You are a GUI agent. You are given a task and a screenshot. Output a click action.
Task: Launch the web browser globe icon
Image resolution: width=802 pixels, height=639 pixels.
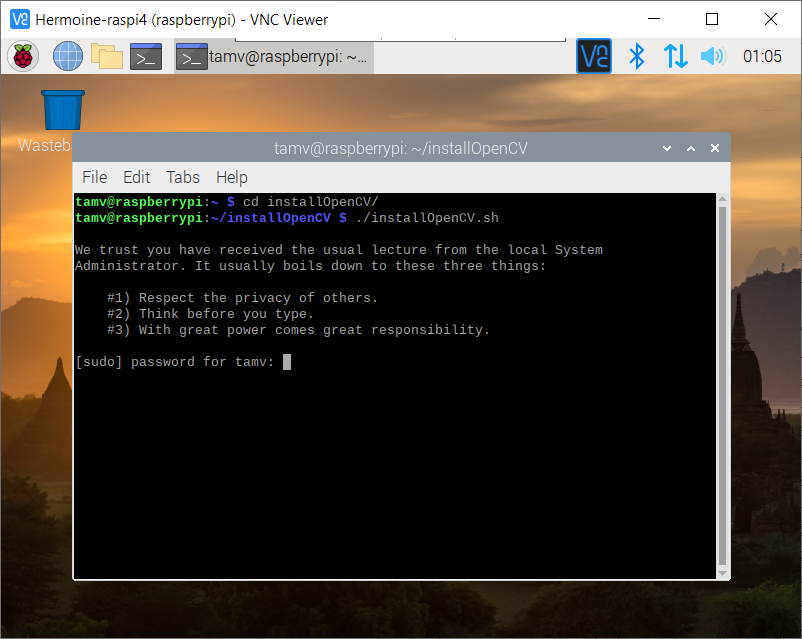point(68,56)
